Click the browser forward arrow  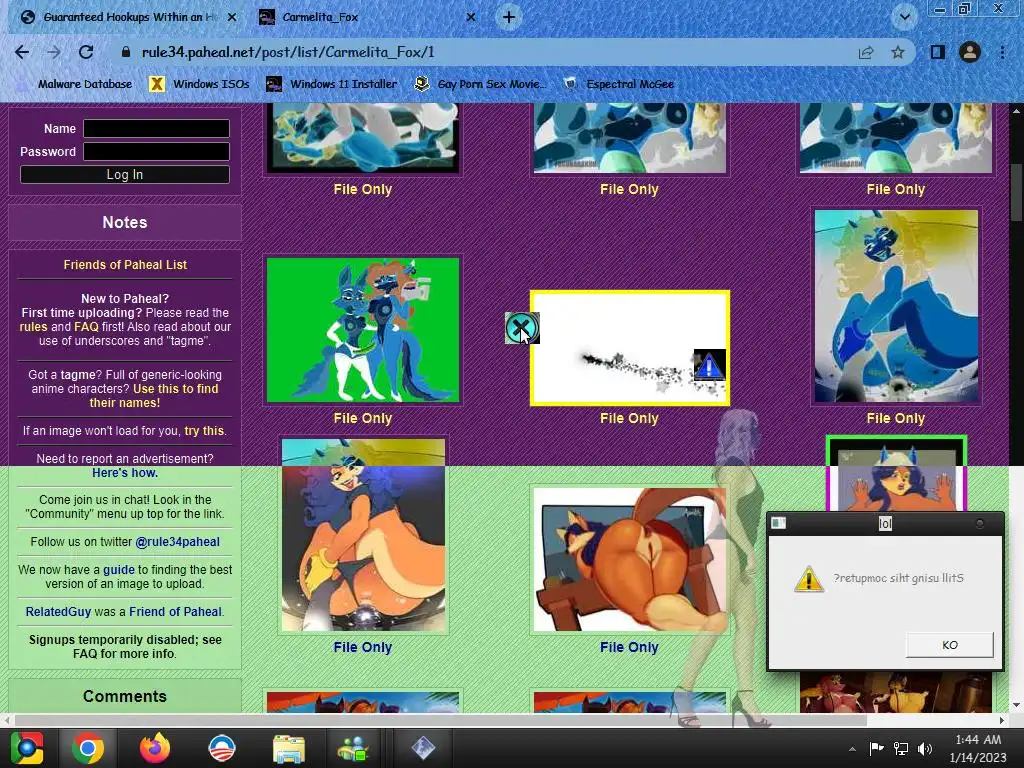[54, 52]
